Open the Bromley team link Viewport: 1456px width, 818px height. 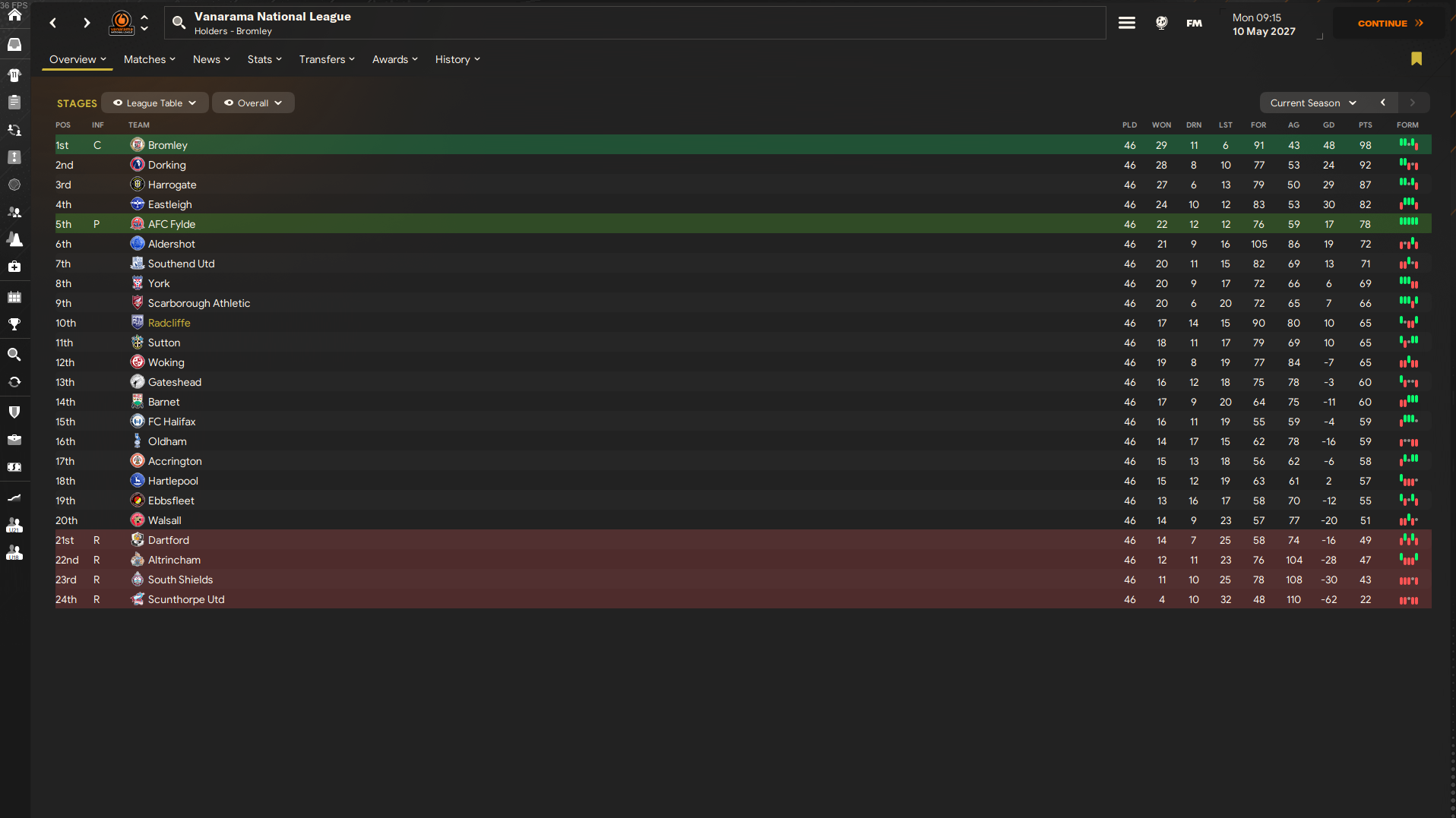click(x=168, y=145)
